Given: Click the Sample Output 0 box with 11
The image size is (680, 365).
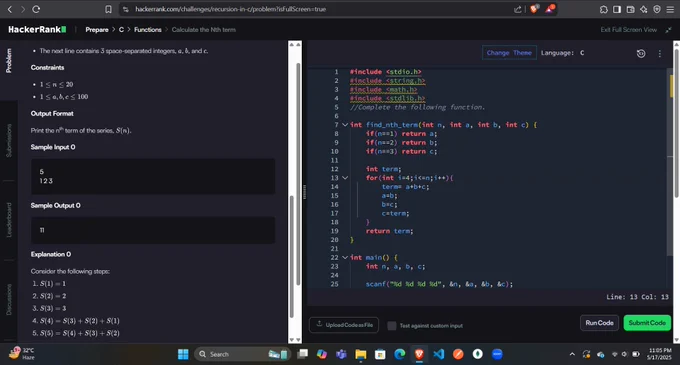Looking at the screenshot, I should click(x=153, y=230).
